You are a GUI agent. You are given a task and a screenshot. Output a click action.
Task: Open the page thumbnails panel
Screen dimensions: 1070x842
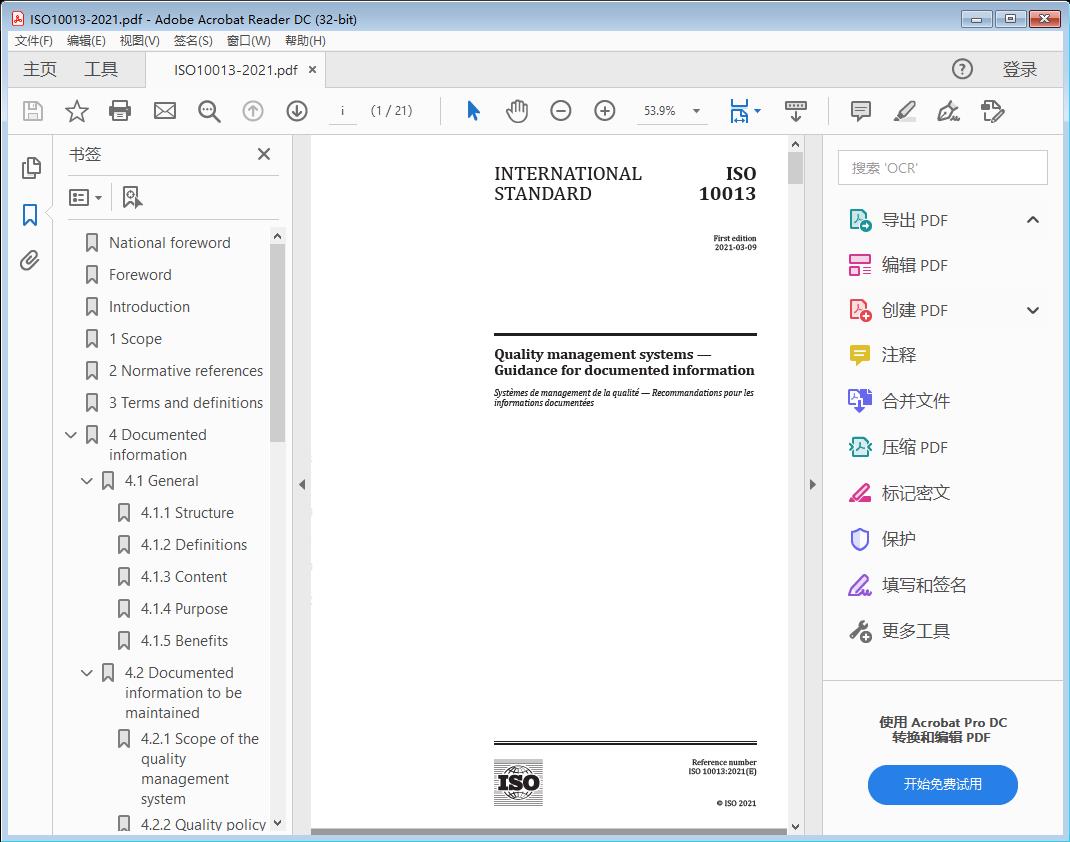[x=29, y=168]
